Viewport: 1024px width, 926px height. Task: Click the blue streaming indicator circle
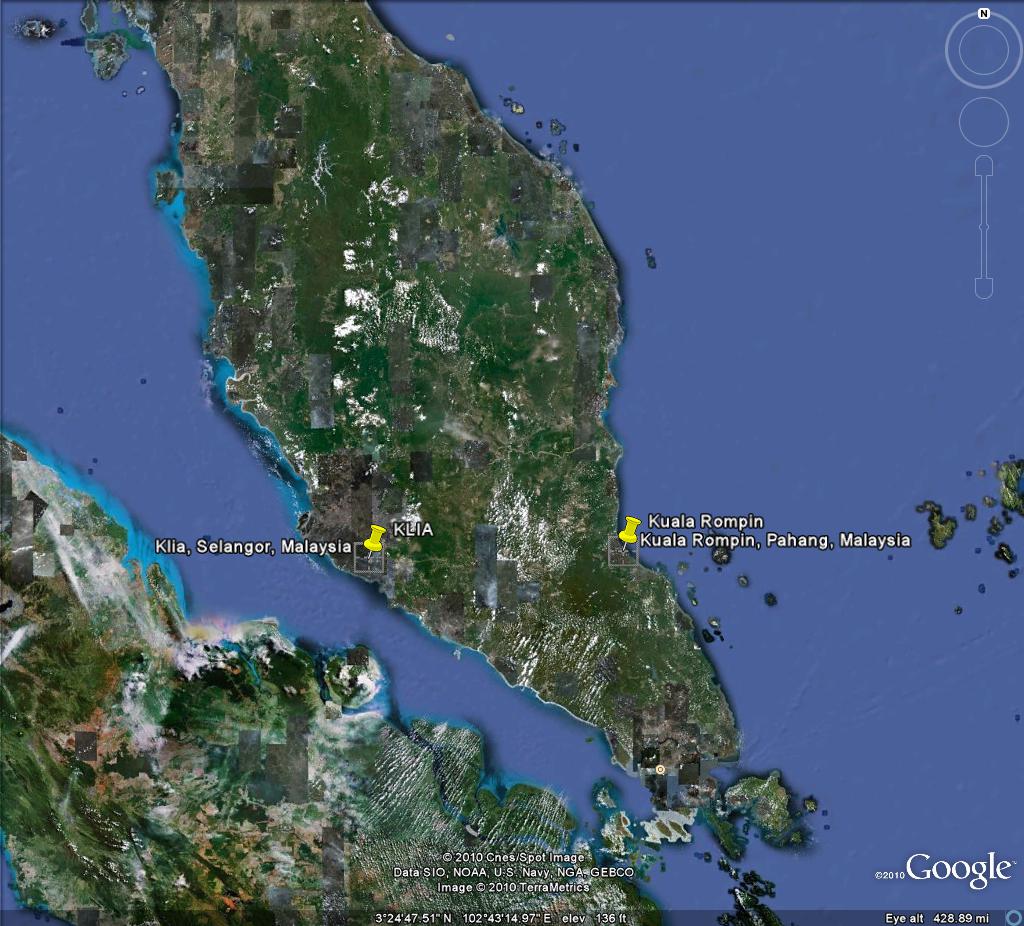point(1016,919)
